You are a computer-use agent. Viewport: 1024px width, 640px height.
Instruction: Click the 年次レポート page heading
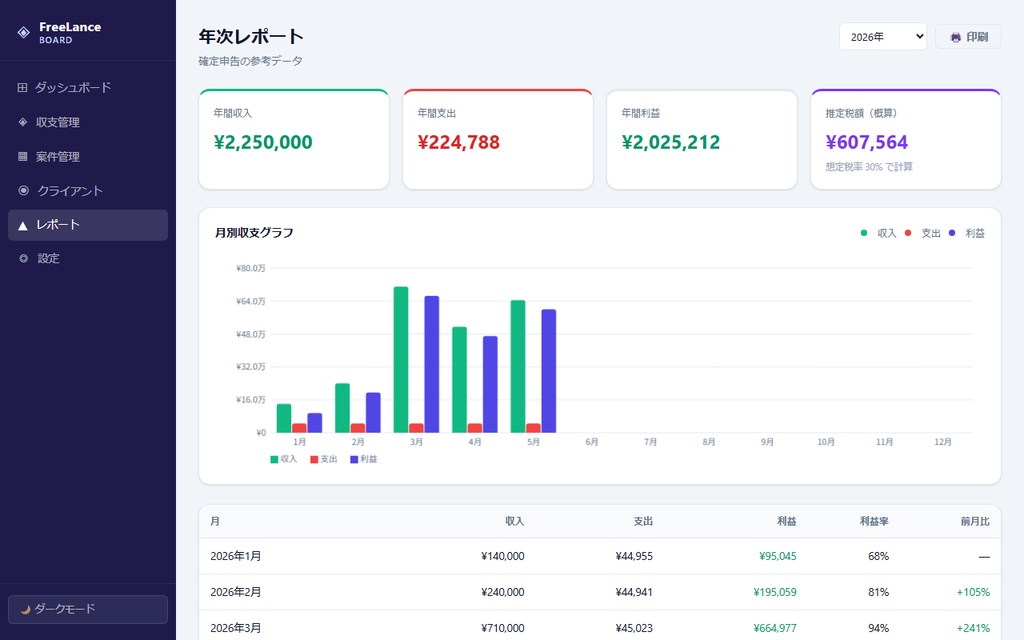pyautogui.click(x=251, y=37)
